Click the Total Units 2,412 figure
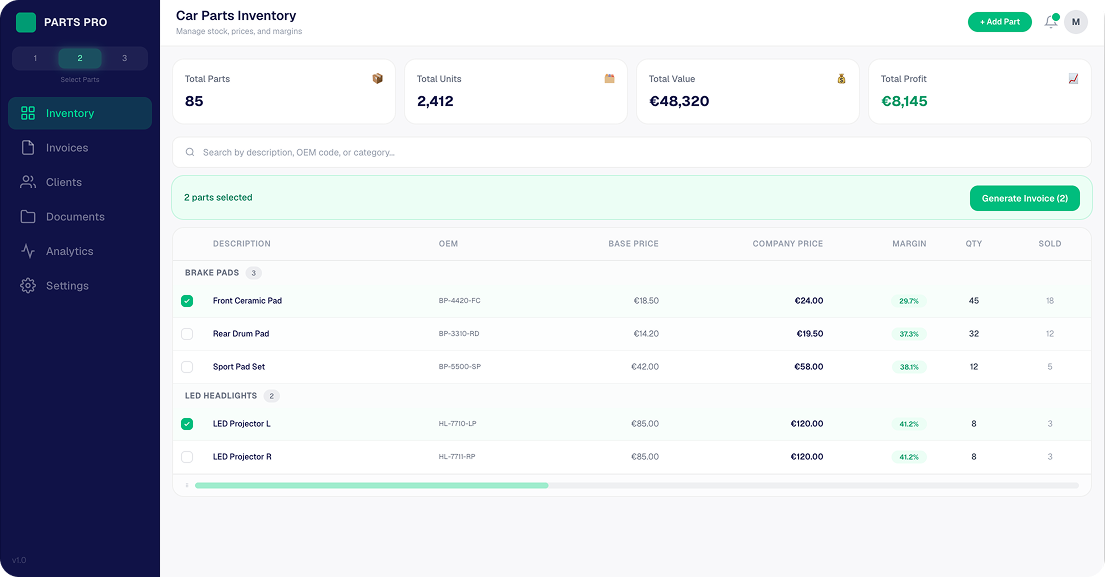Image resolution: width=1105 pixels, height=577 pixels. tap(435, 101)
